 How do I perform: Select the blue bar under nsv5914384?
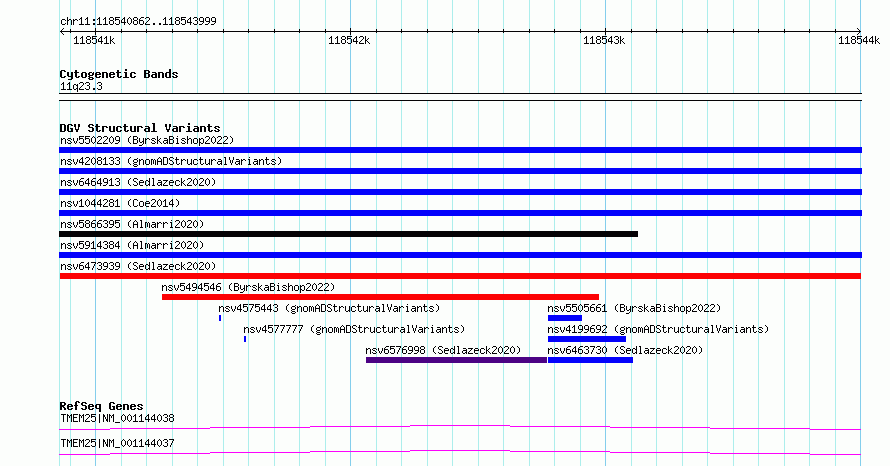tap(460, 255)
